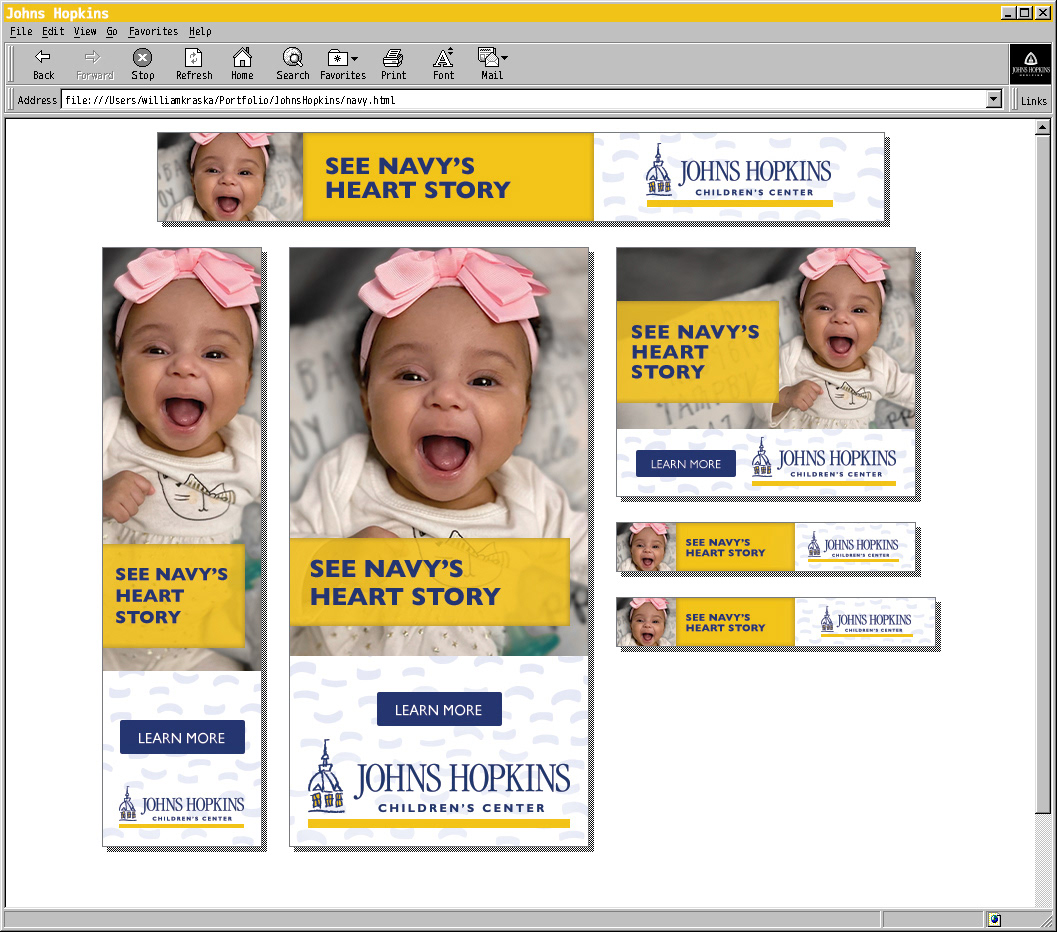Change text size with the Font button
Image resolution: width=1057 pixels, height=932 pixels.
point(443,65)
